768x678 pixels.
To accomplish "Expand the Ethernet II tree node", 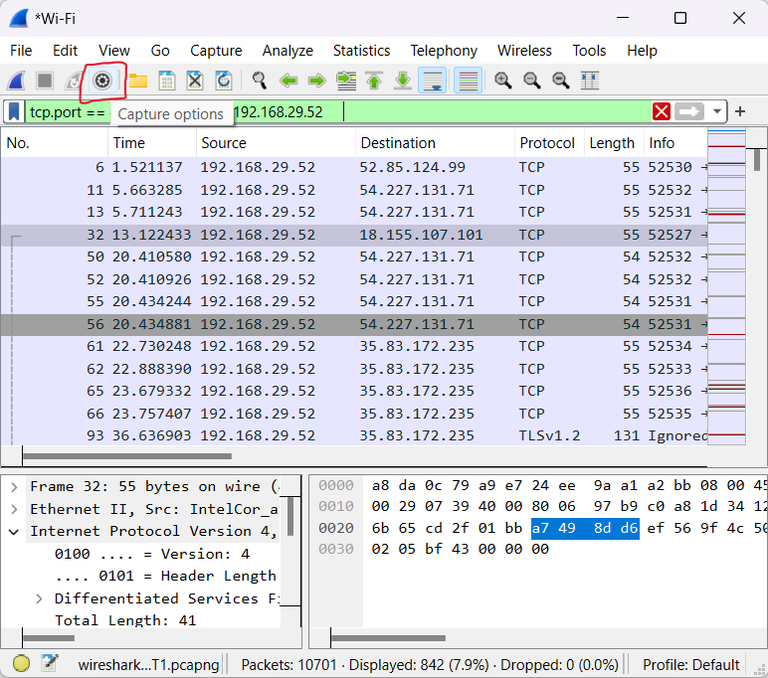I will pos(14,509).
